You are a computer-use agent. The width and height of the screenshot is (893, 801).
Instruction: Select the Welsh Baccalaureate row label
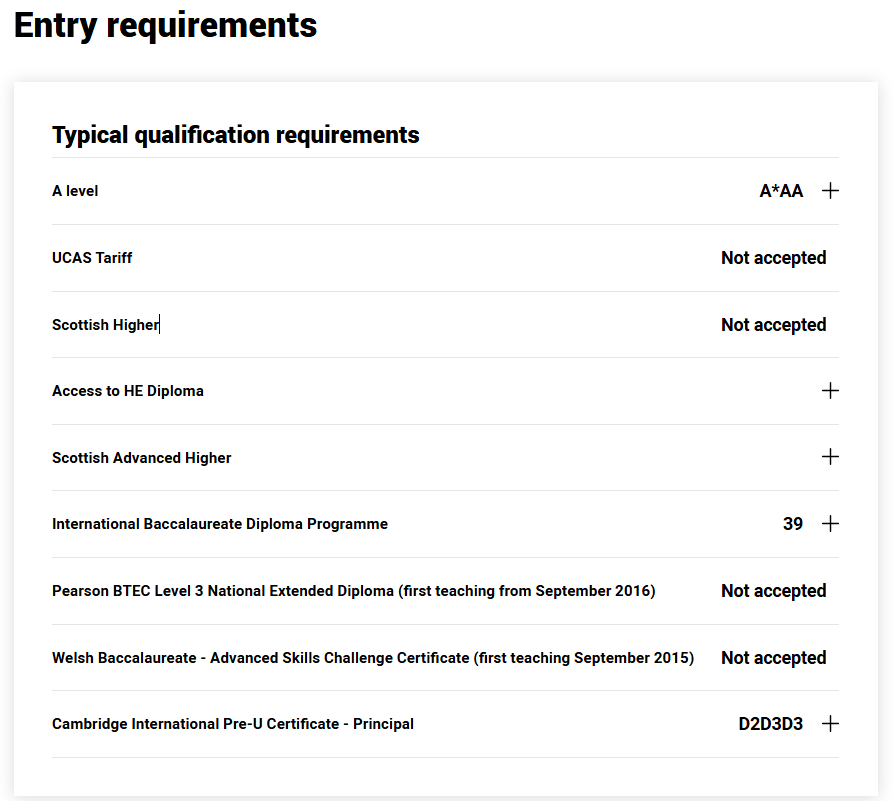373,657
